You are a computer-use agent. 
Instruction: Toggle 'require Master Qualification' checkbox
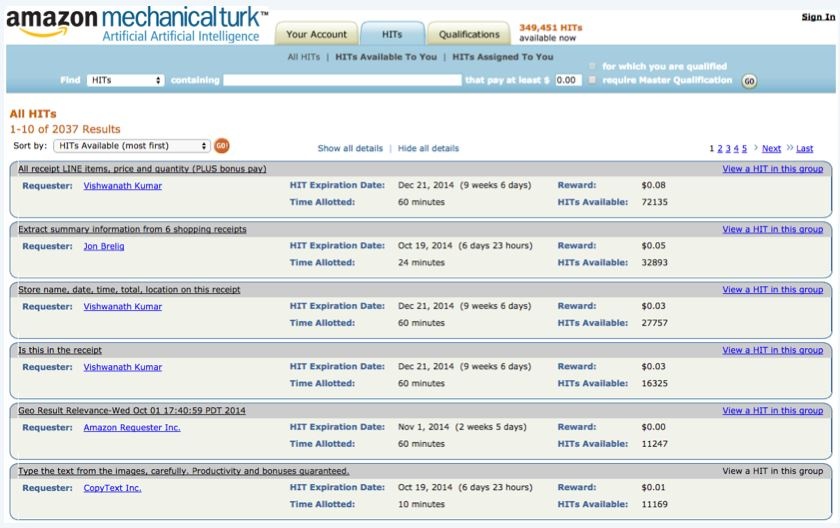point(592,80)
